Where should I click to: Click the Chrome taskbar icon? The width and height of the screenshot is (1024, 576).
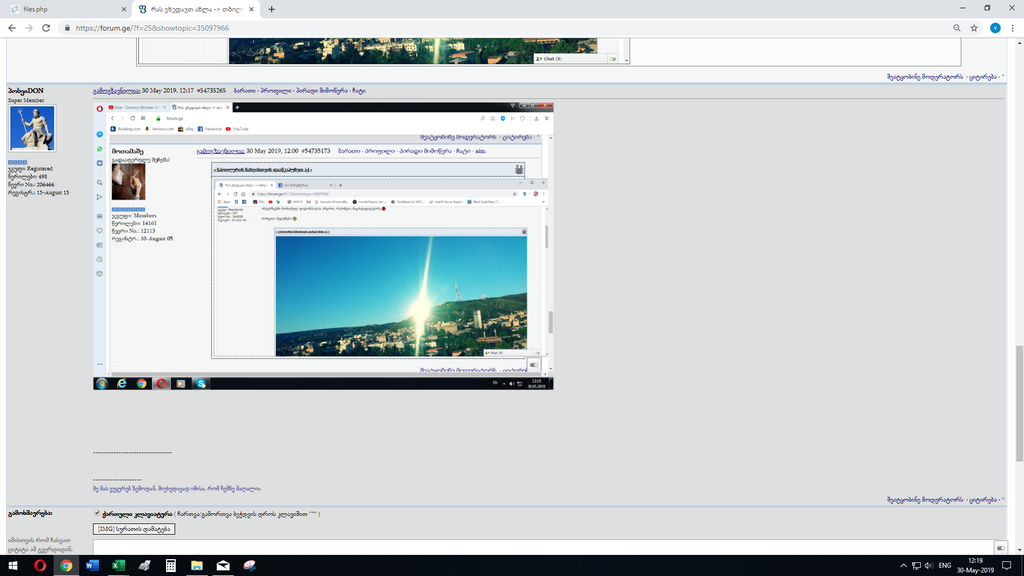tap(66, 566)
